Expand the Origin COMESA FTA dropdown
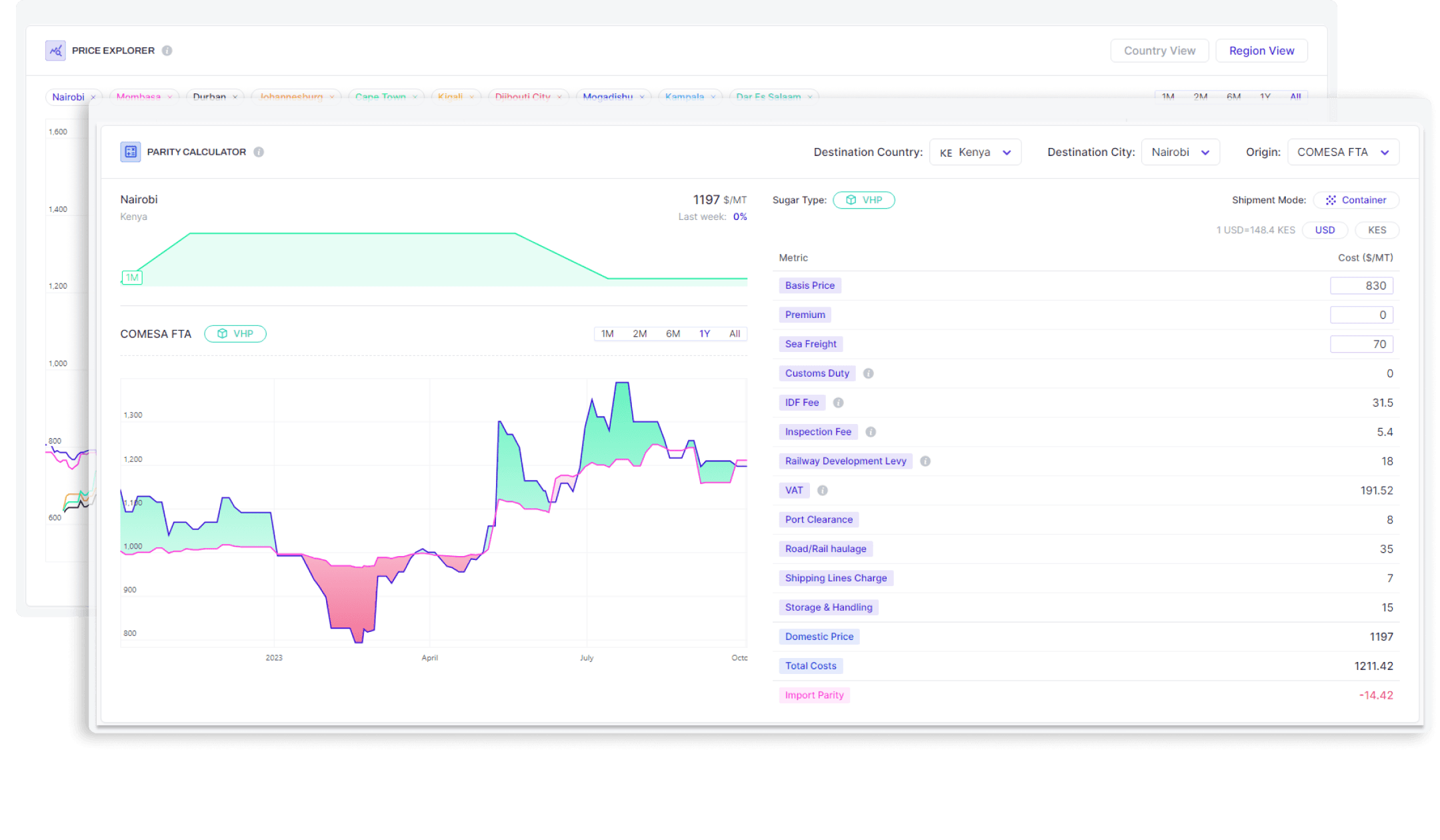This screenshot has height=840, width=1440. (1343, 152)
